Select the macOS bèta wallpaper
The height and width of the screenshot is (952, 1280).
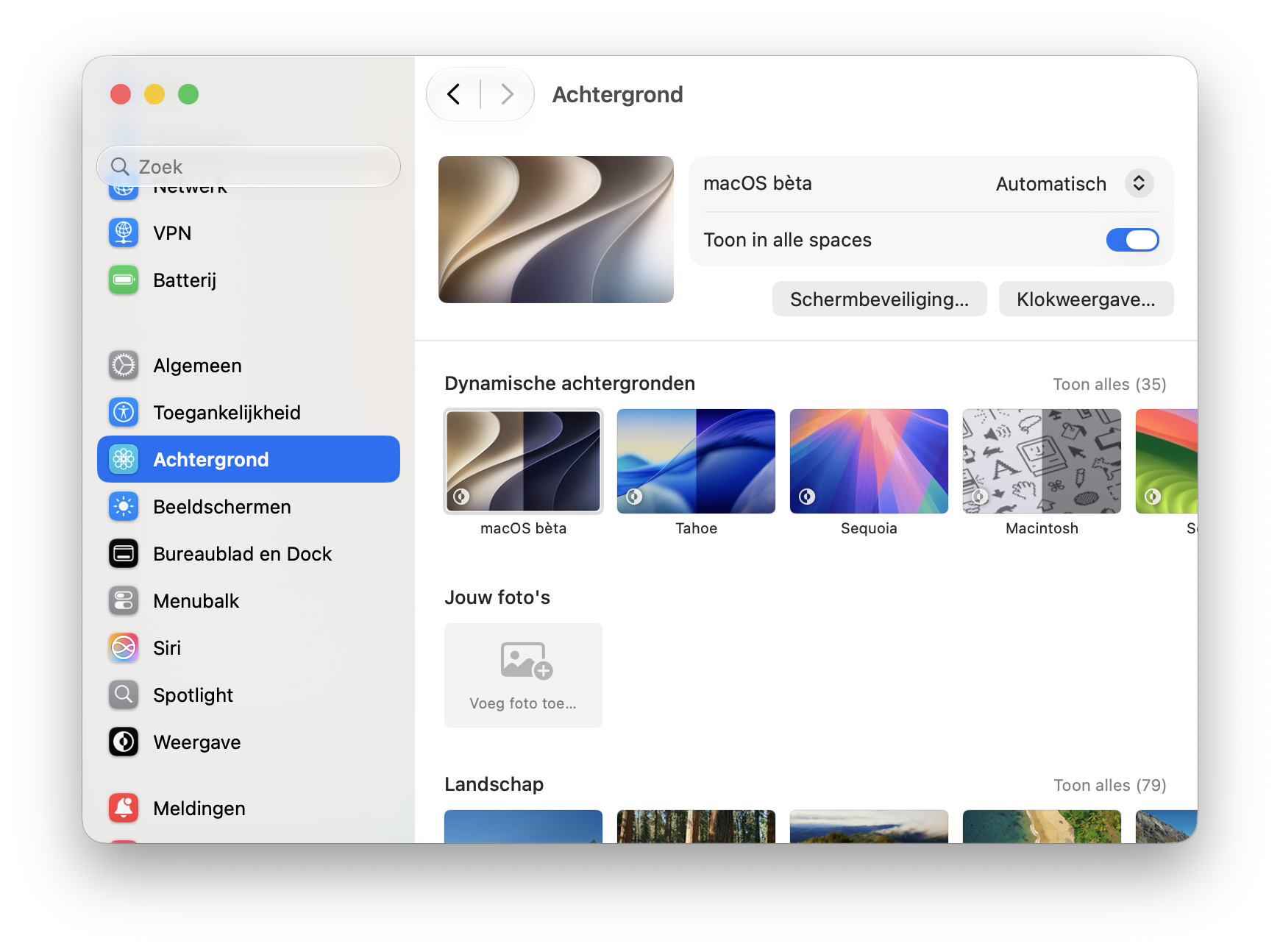pos(523,461)
